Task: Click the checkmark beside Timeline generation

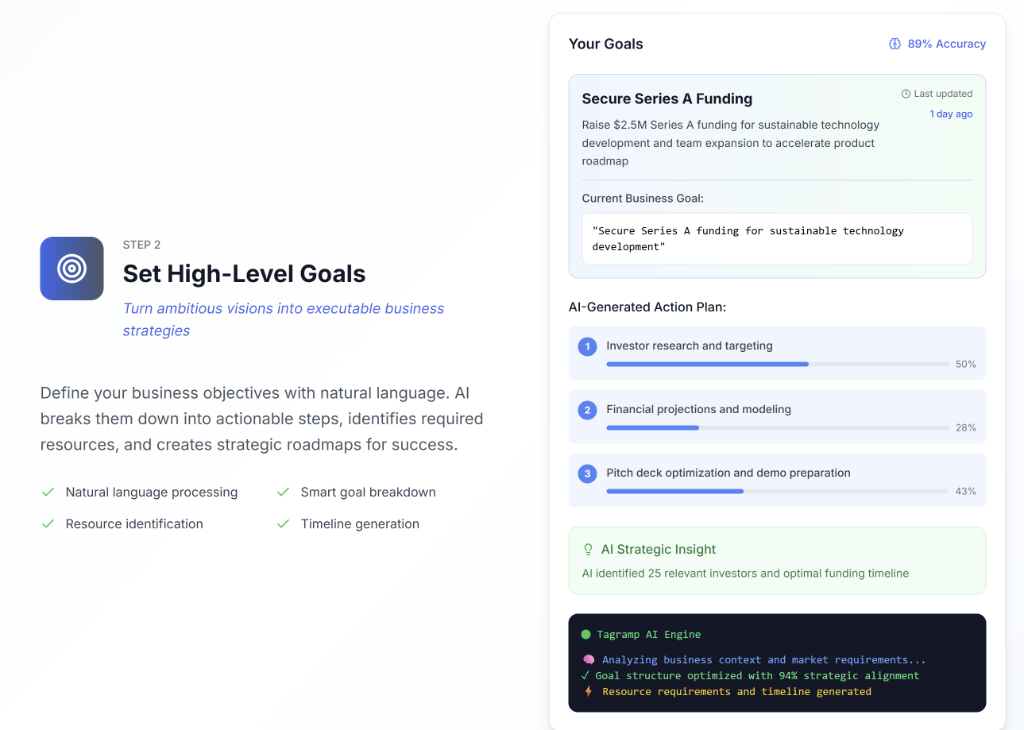Action: 283,524
